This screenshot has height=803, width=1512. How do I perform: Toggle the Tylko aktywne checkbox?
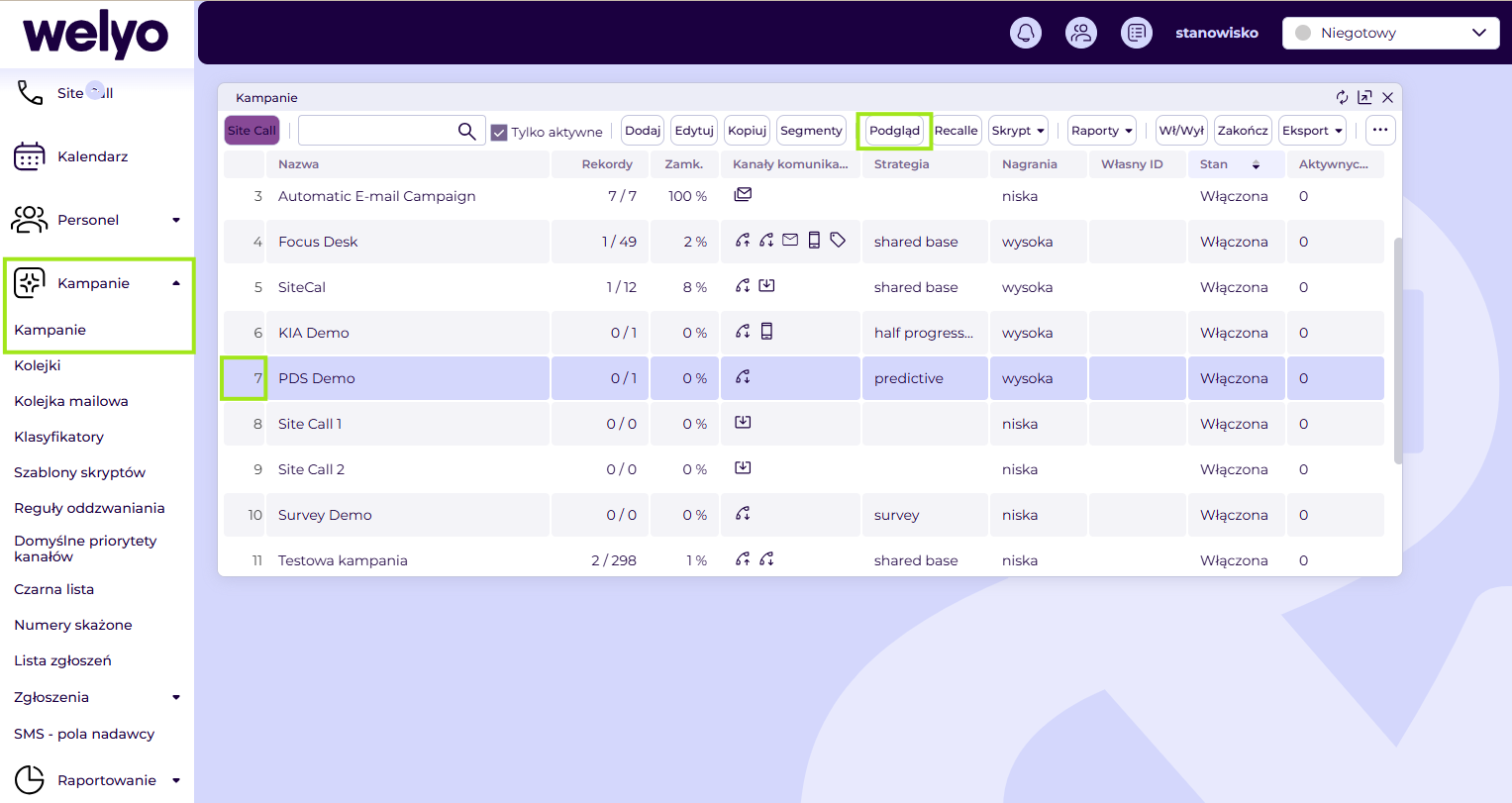pyautogui.click(x=499, y=132)
